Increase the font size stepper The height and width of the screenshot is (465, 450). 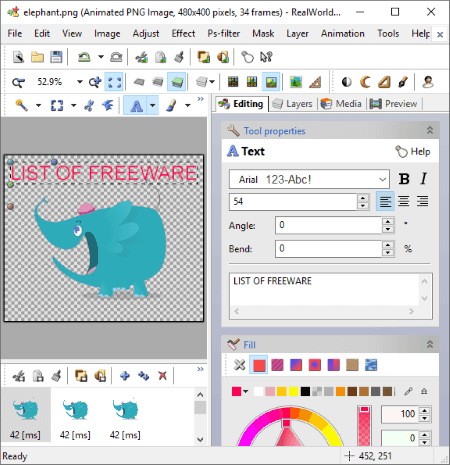click(x=363, y=197)
